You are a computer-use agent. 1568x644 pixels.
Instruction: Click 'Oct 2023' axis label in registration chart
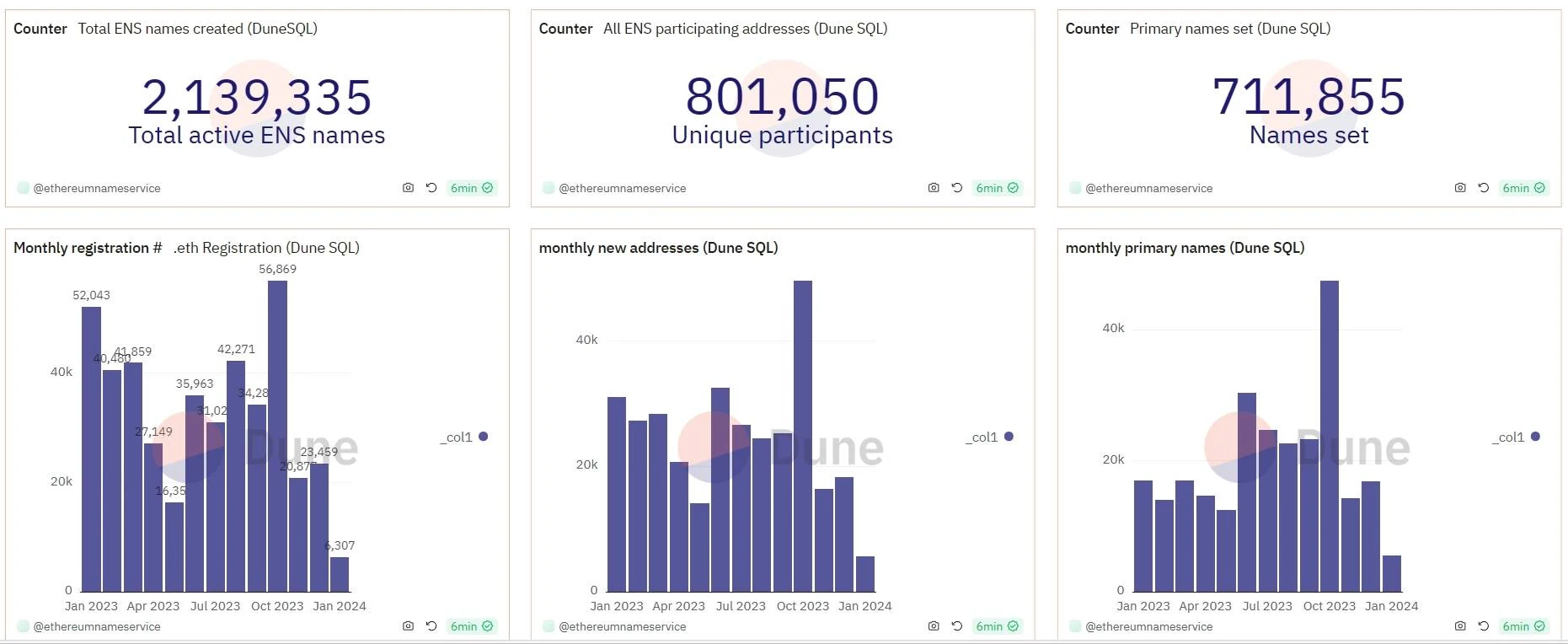tap(277, 606)
